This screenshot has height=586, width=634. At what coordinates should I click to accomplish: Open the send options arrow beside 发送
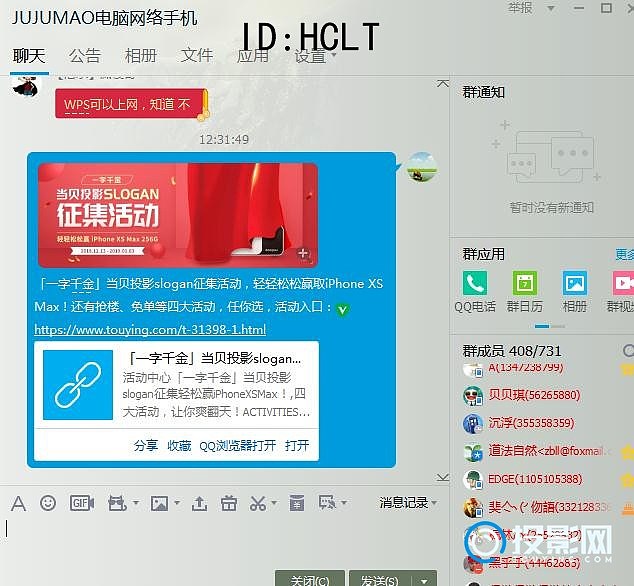(424, 581)
